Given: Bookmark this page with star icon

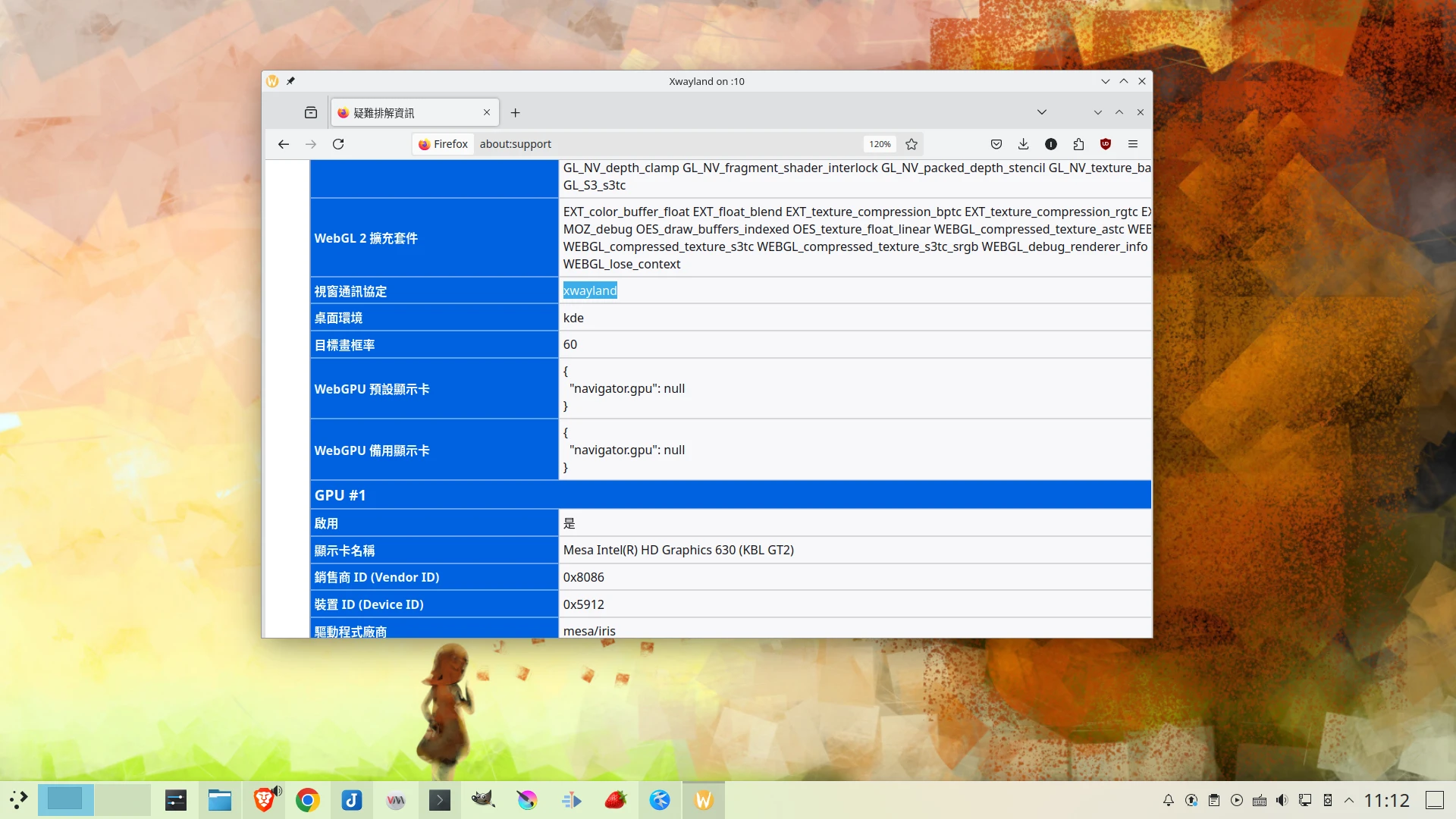Looking at the screenshot, I should (x=912, y=144).
